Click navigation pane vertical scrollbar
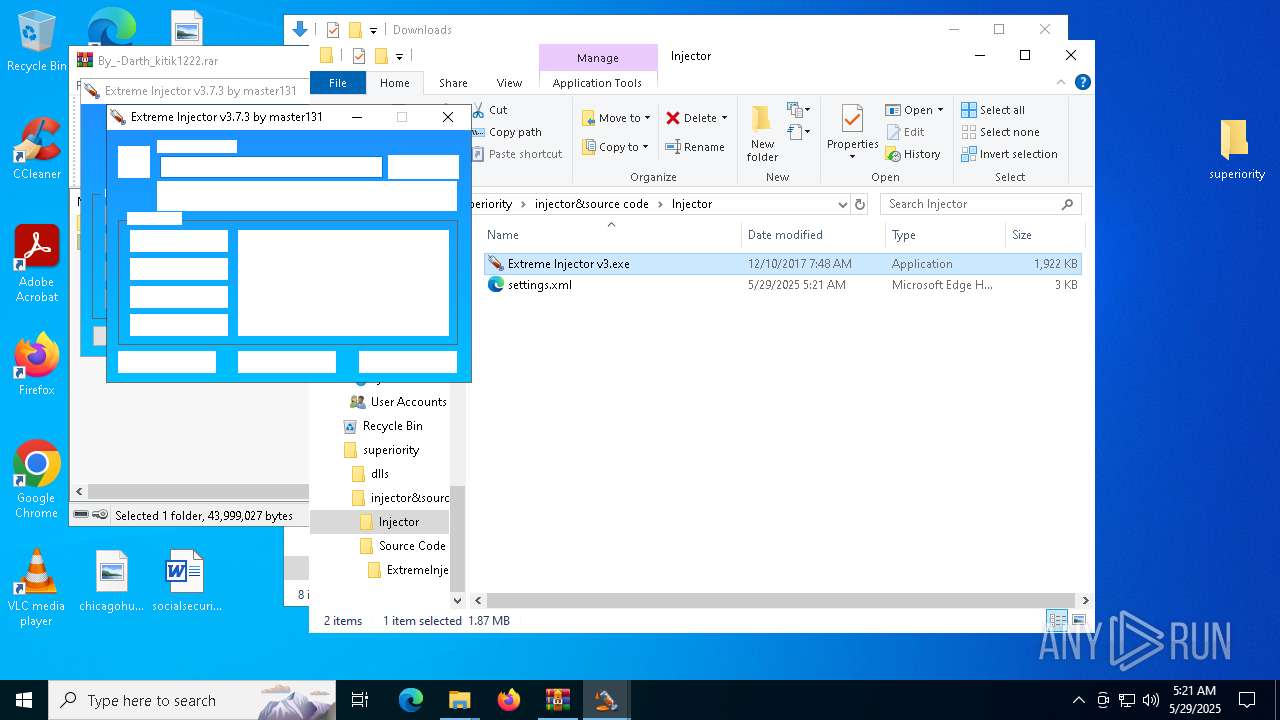This screenshot has height=720, width=1280. coord(457,538)
